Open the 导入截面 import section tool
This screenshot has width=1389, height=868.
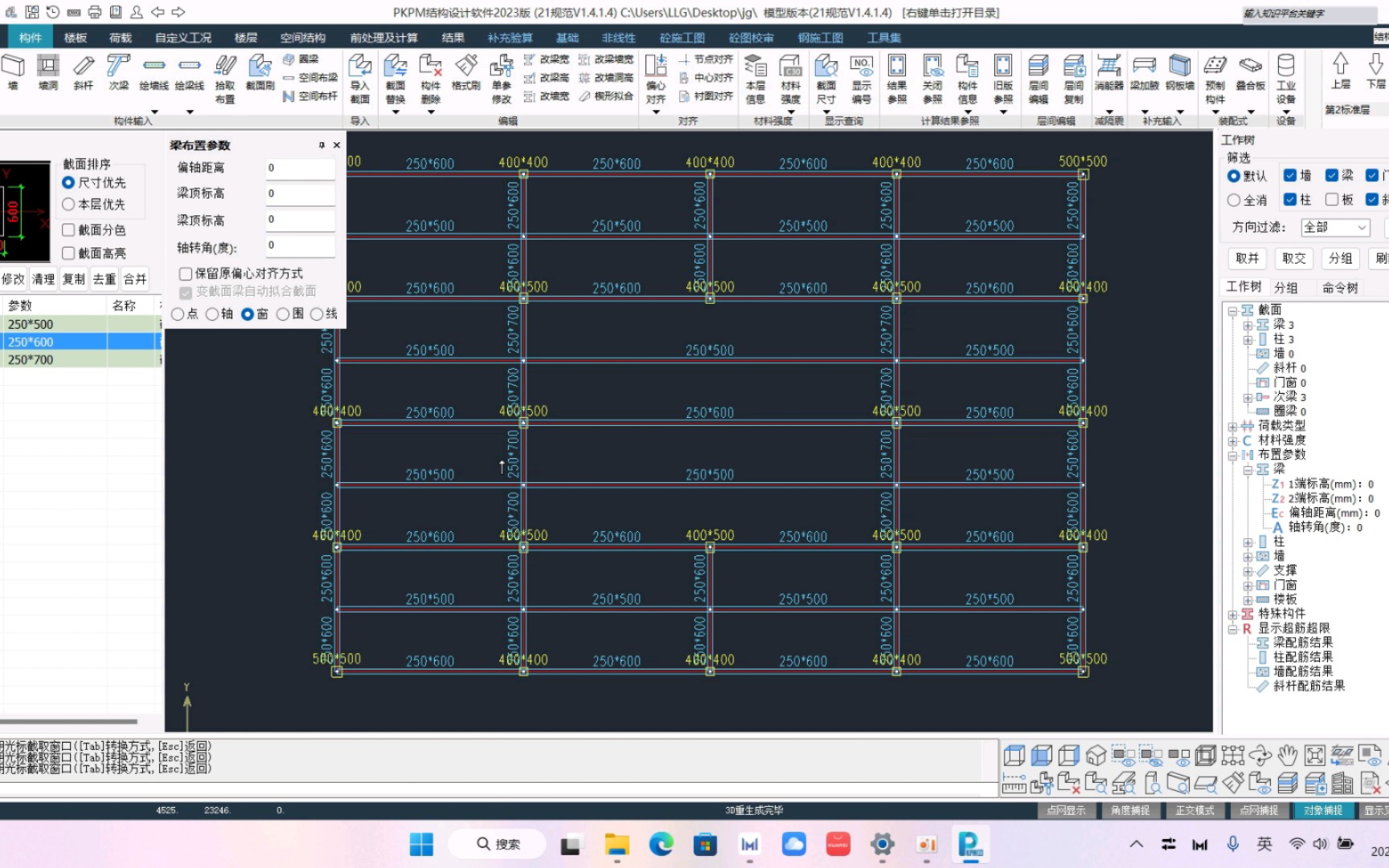(x=359, y=77)
